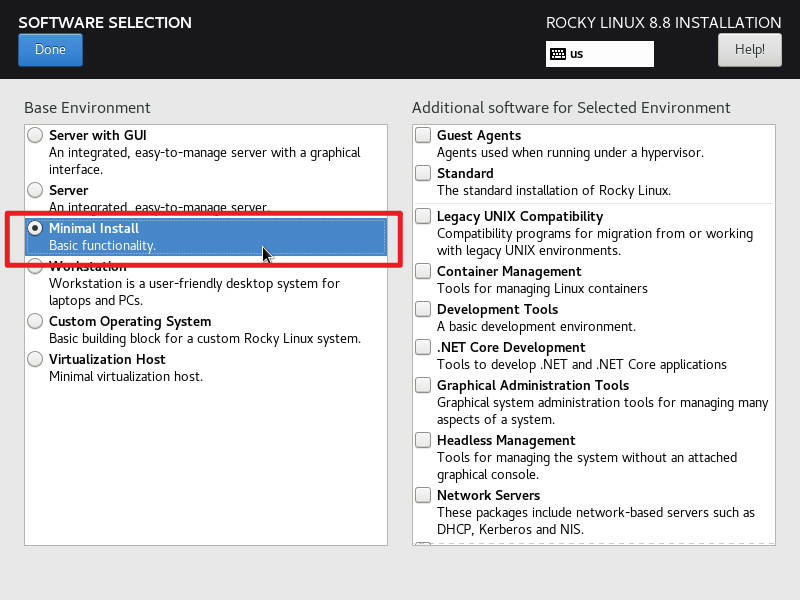Image resolution: width=800 pixels, height=600 pixels.
Task: Check the Development Tools option
Action: coord(423,309)
